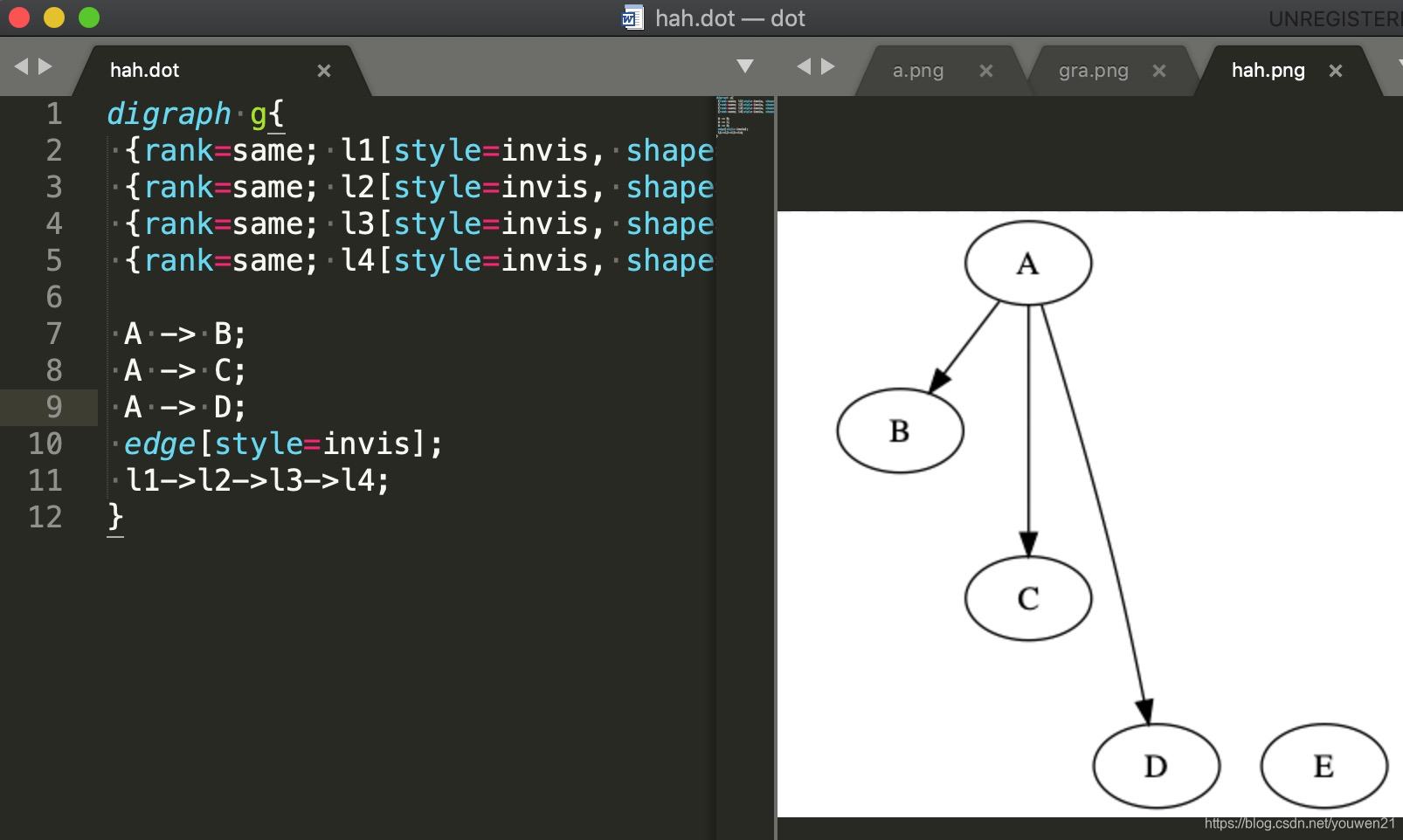Close the gra.png tab
This screenshot has width=1403, height=840.
pos(1159,70)
